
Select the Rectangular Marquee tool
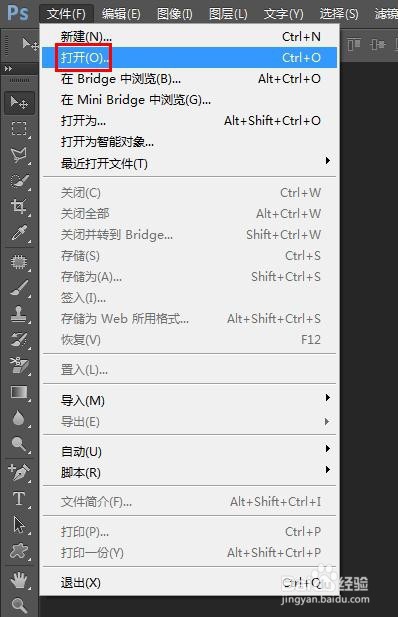[19, 129]
